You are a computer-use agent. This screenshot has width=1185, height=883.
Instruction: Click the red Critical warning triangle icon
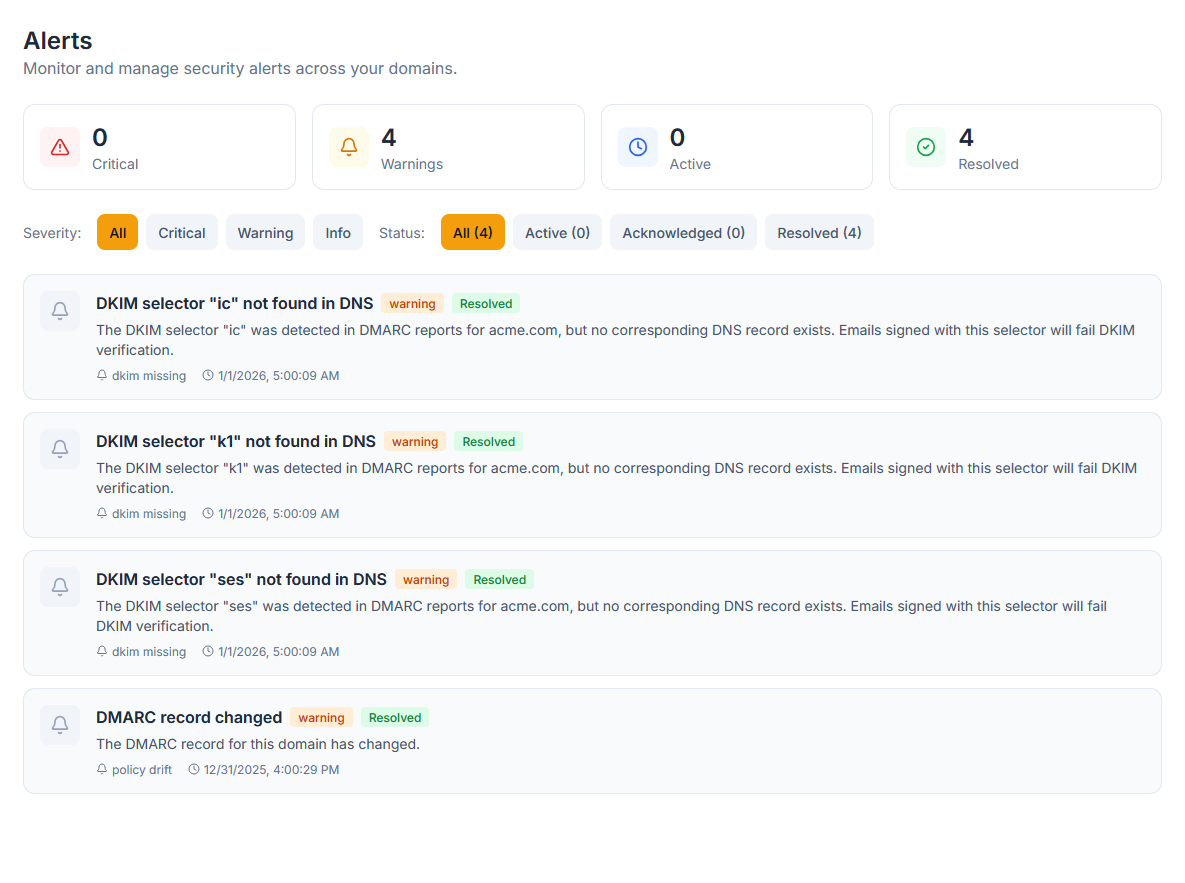(x=60, y=147)
